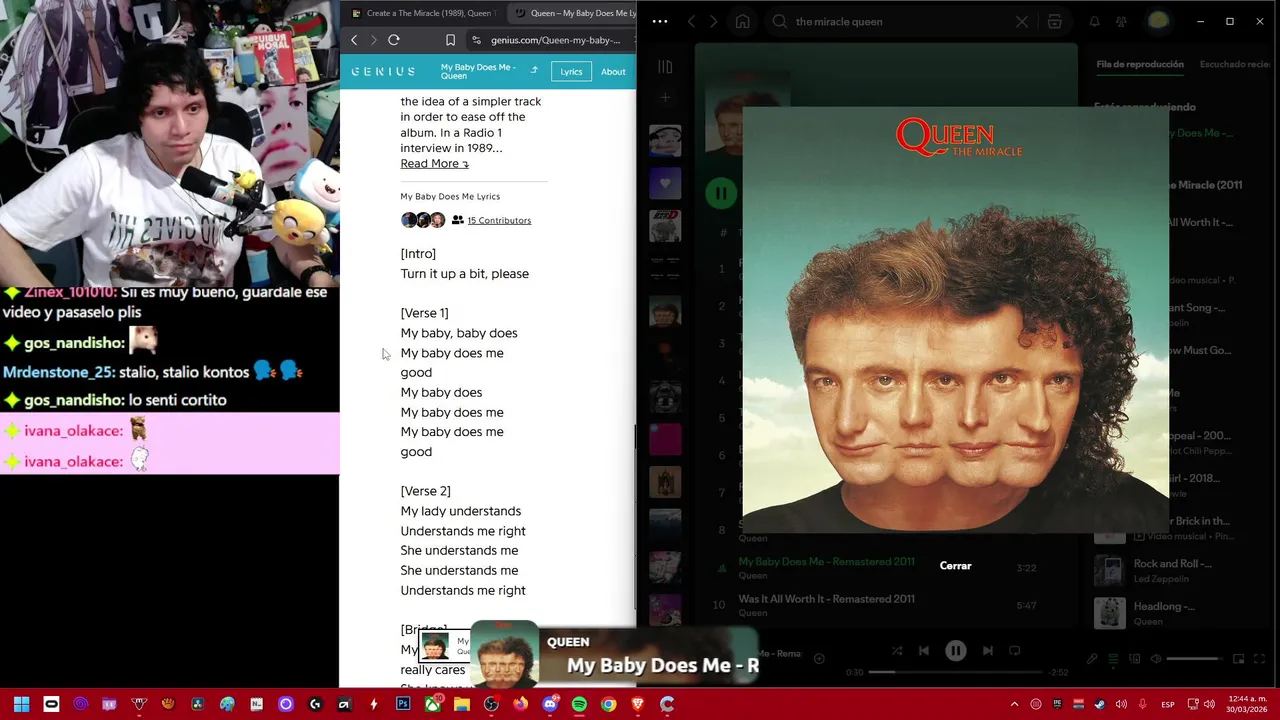Mute Spotify volume speaker icon
This screenshot has height=720, width=1280.
1156,659
